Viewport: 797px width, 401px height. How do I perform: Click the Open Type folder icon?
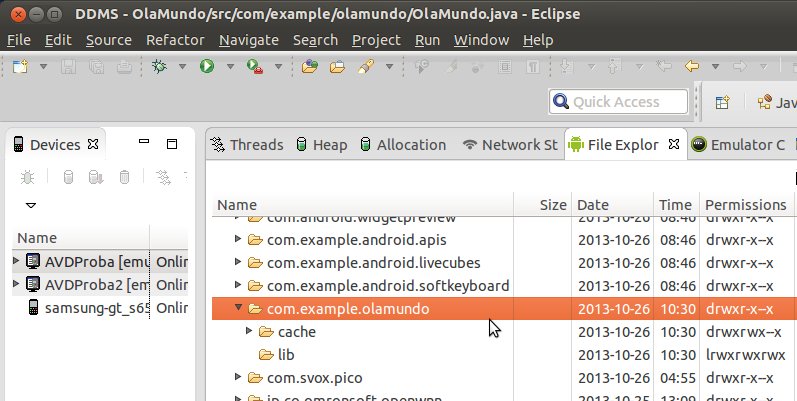tap(310, 67)
